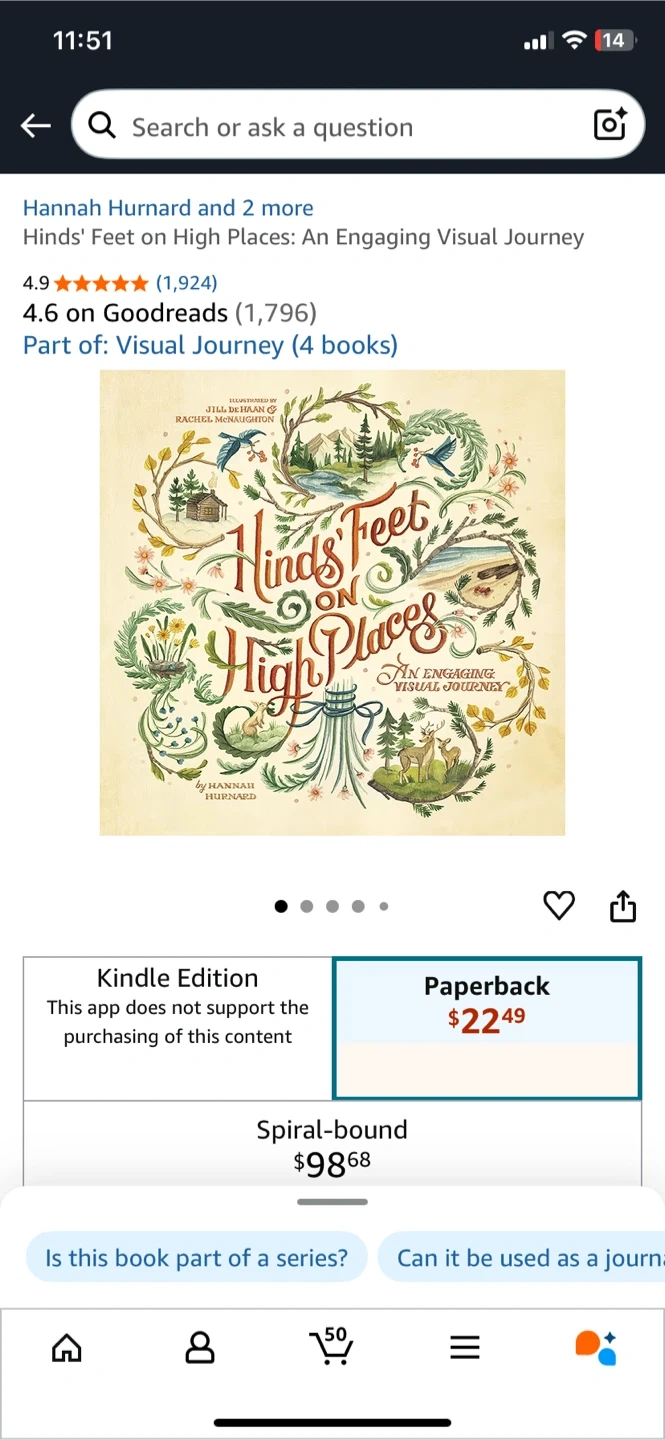Open shopping cart with 50 items
This screenshot has height=1440, width=665.
point(331,1346)
